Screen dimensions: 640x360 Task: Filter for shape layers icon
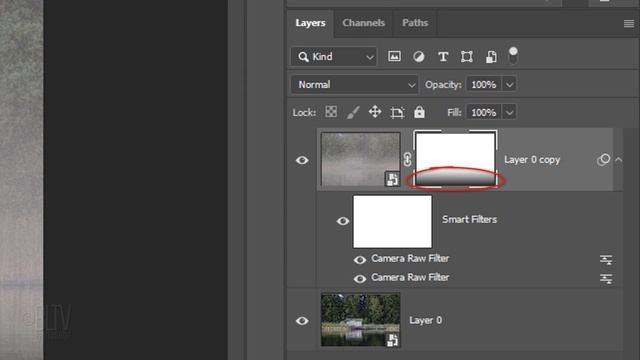pyautogui.click(x=467, y=56)
